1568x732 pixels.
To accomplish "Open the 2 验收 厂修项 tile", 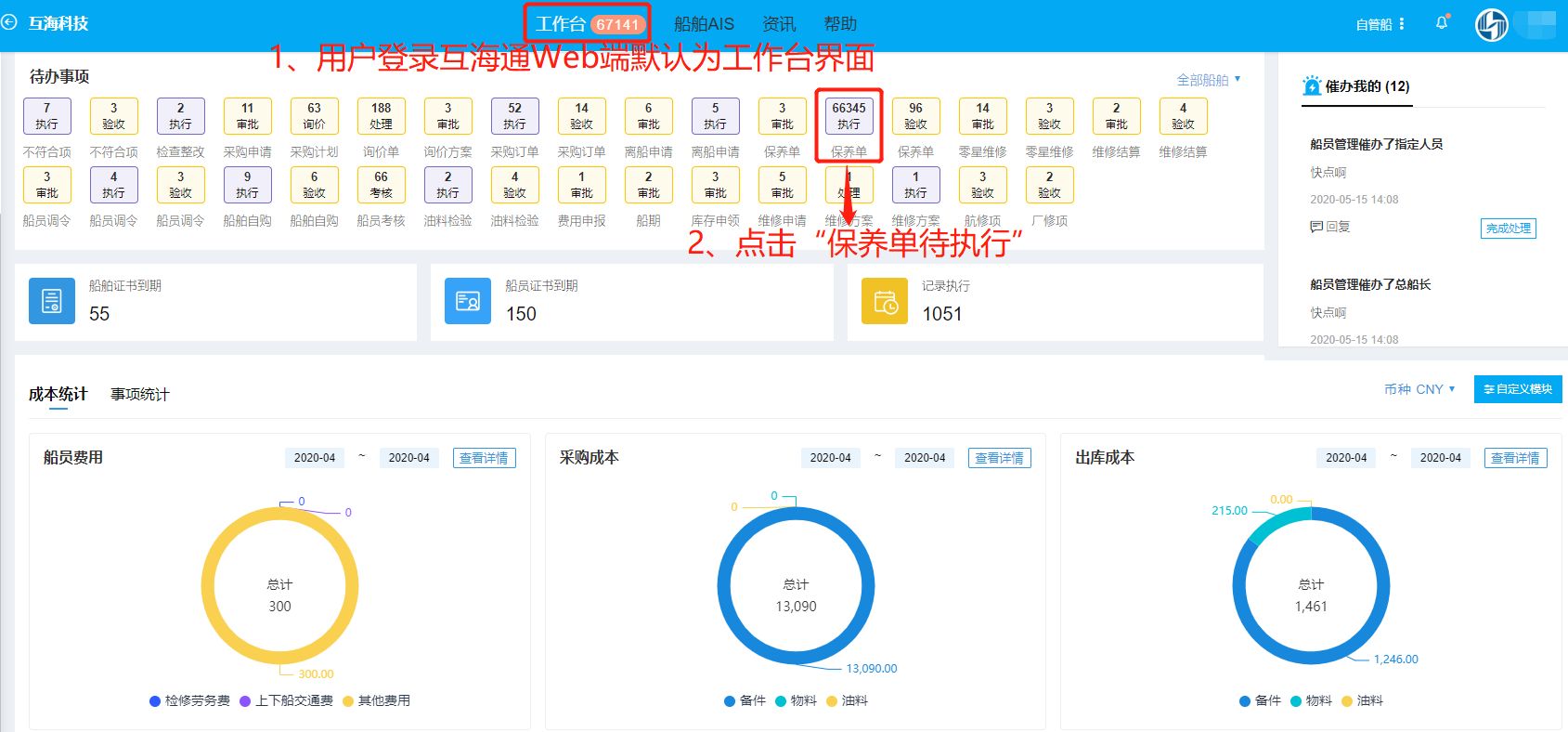I will point(1050,185).
